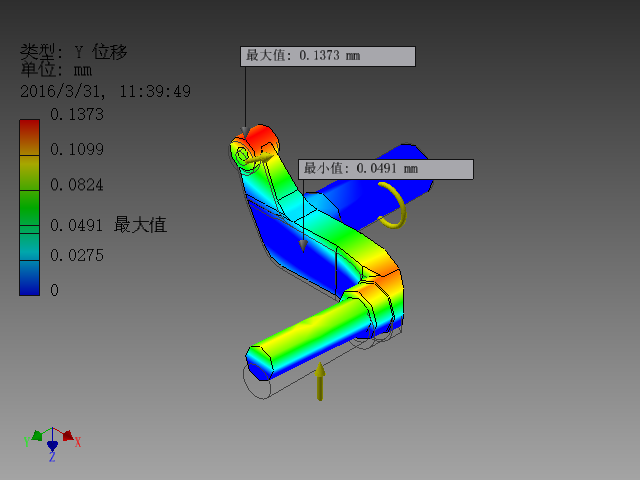This screenshot has height=480, width=640.
Task: Click the min value probe arrowhead
Action: (303, 245)
